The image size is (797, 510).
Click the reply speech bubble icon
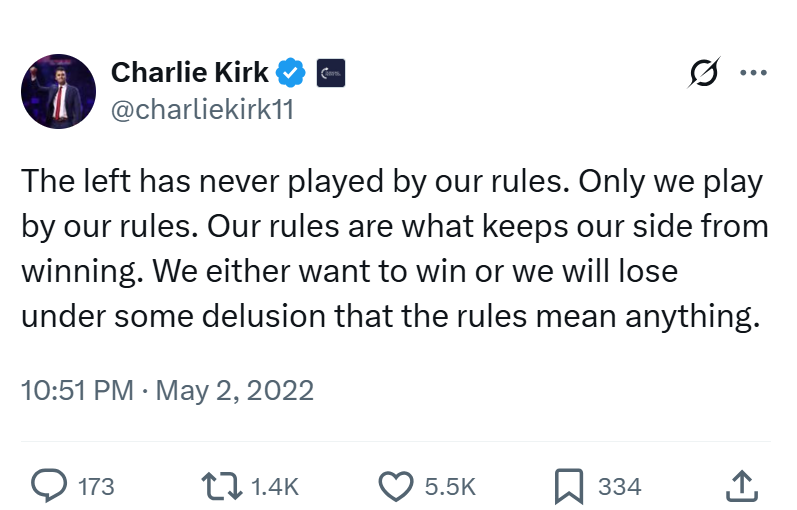(49, 486)
